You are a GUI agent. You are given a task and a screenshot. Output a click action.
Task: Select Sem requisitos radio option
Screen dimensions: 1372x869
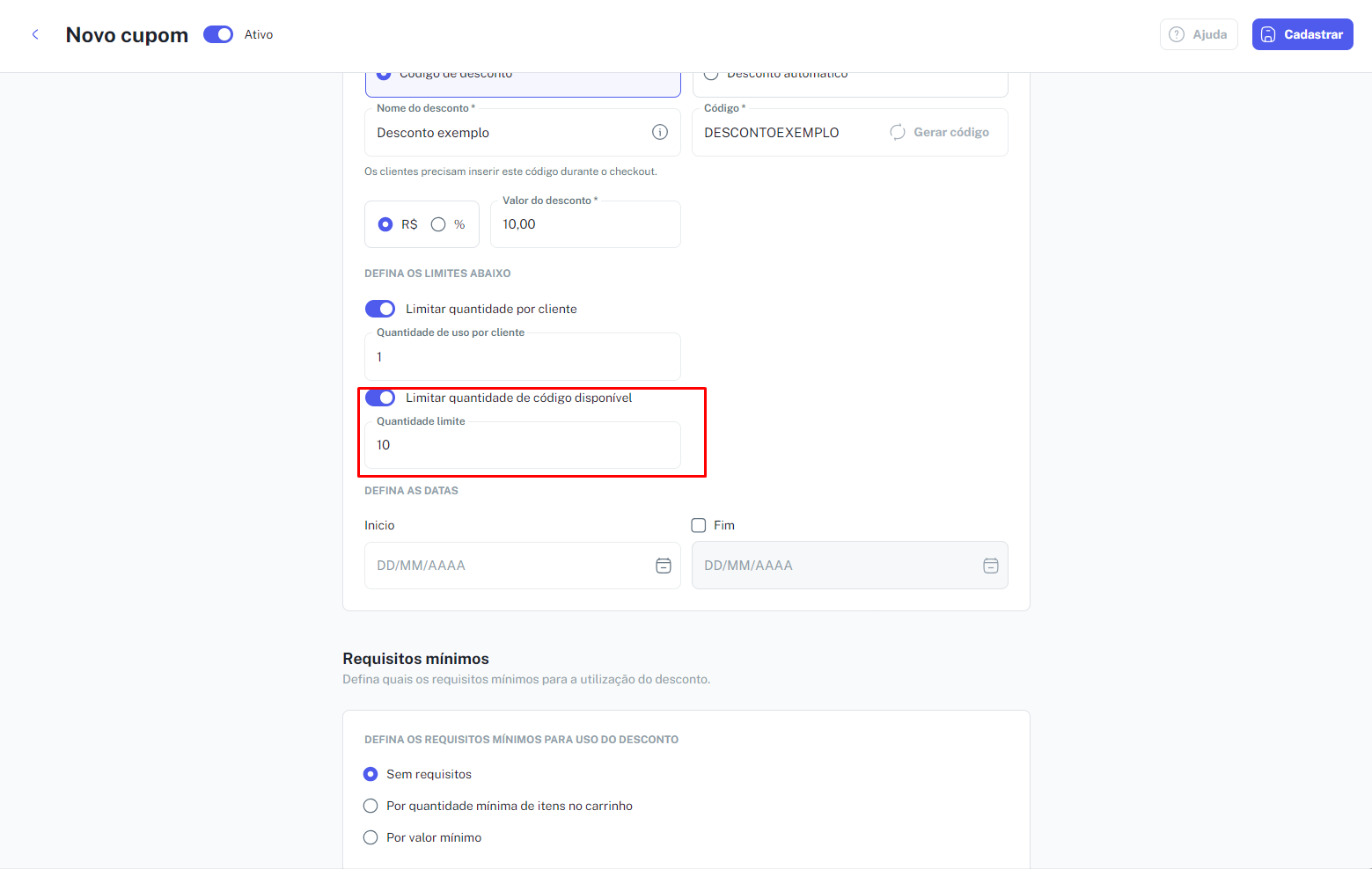[371, 774]
